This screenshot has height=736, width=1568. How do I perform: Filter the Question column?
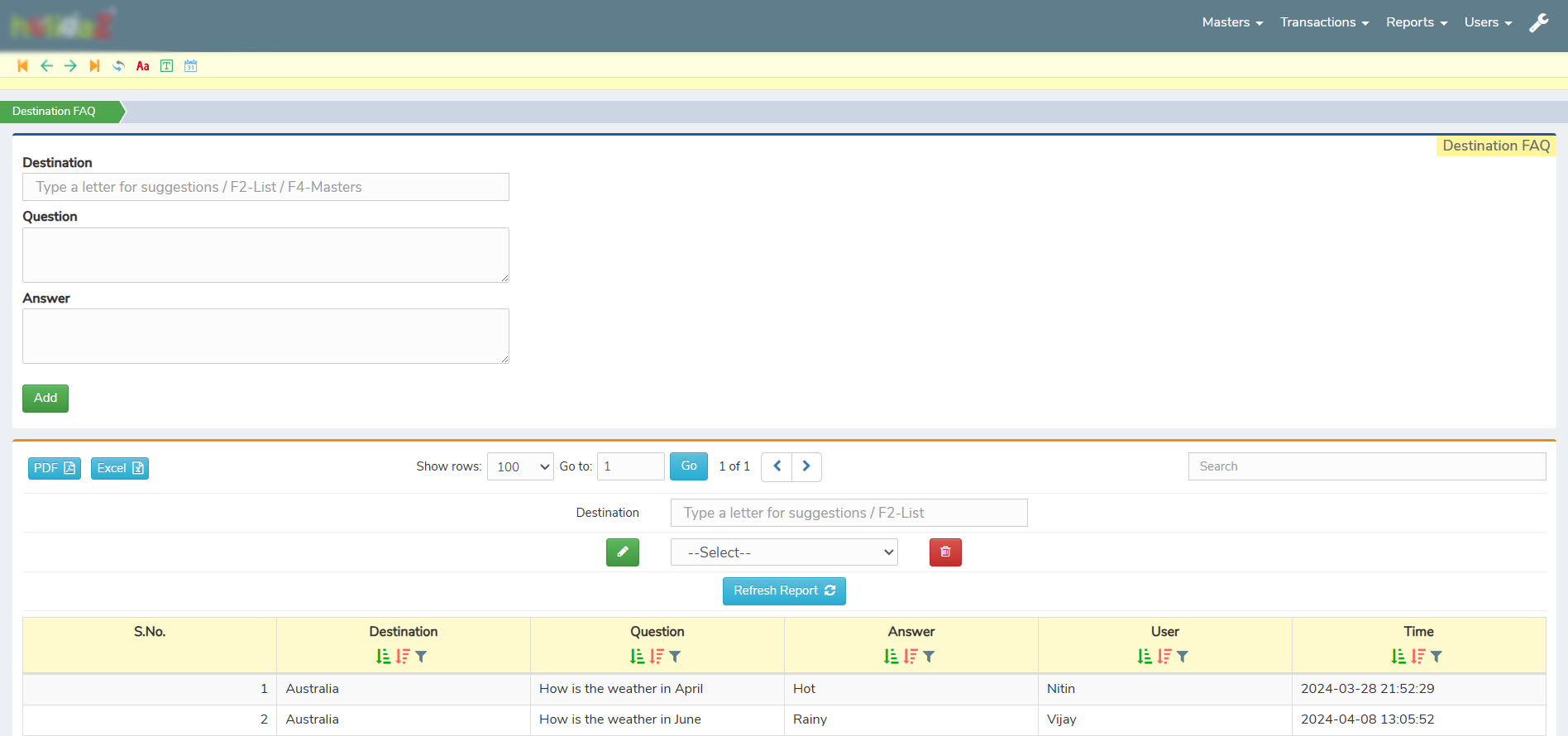pyautogui.click(x=676, y=657)
